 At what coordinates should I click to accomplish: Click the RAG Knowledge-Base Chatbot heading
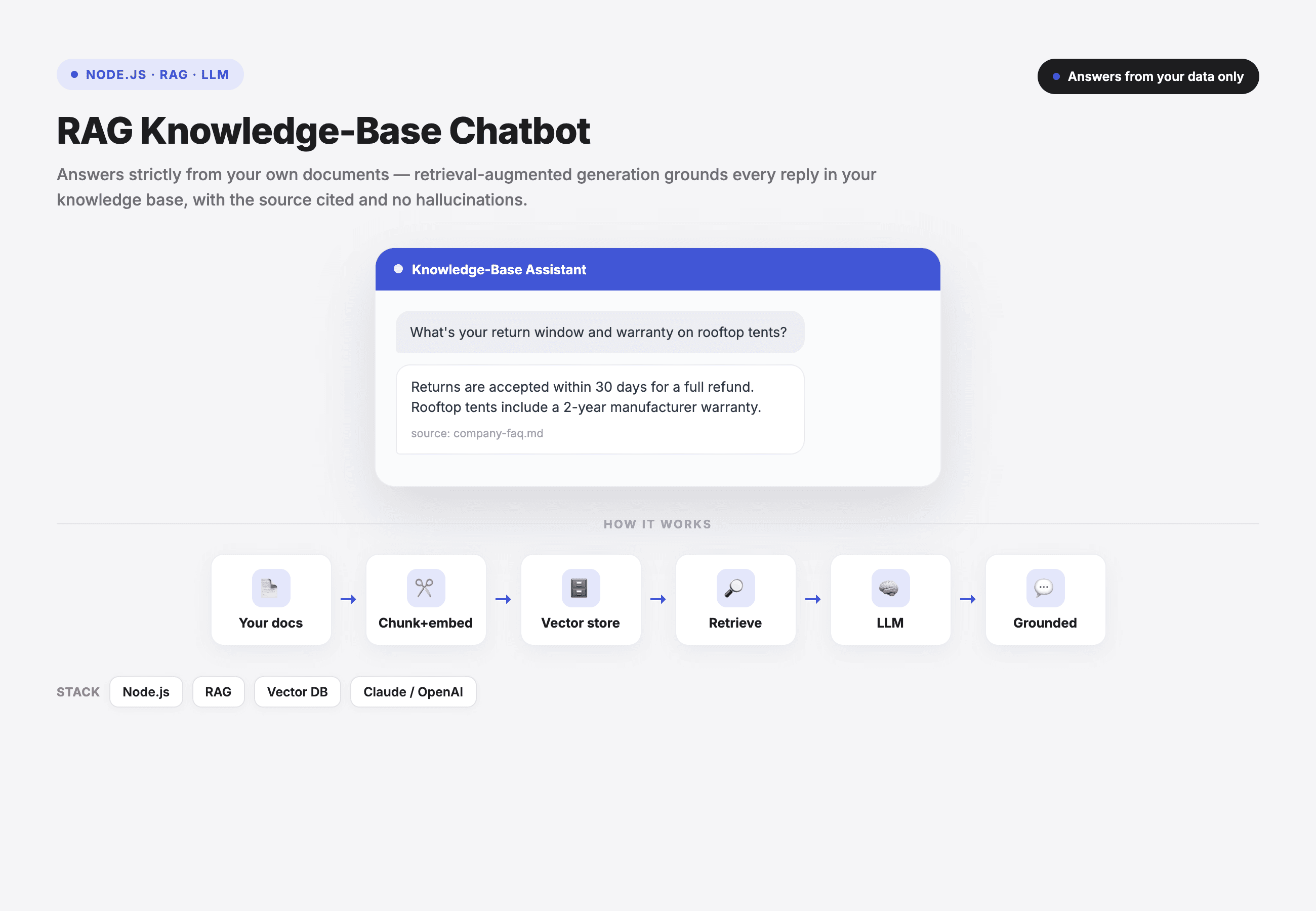(x=323, y=131)
